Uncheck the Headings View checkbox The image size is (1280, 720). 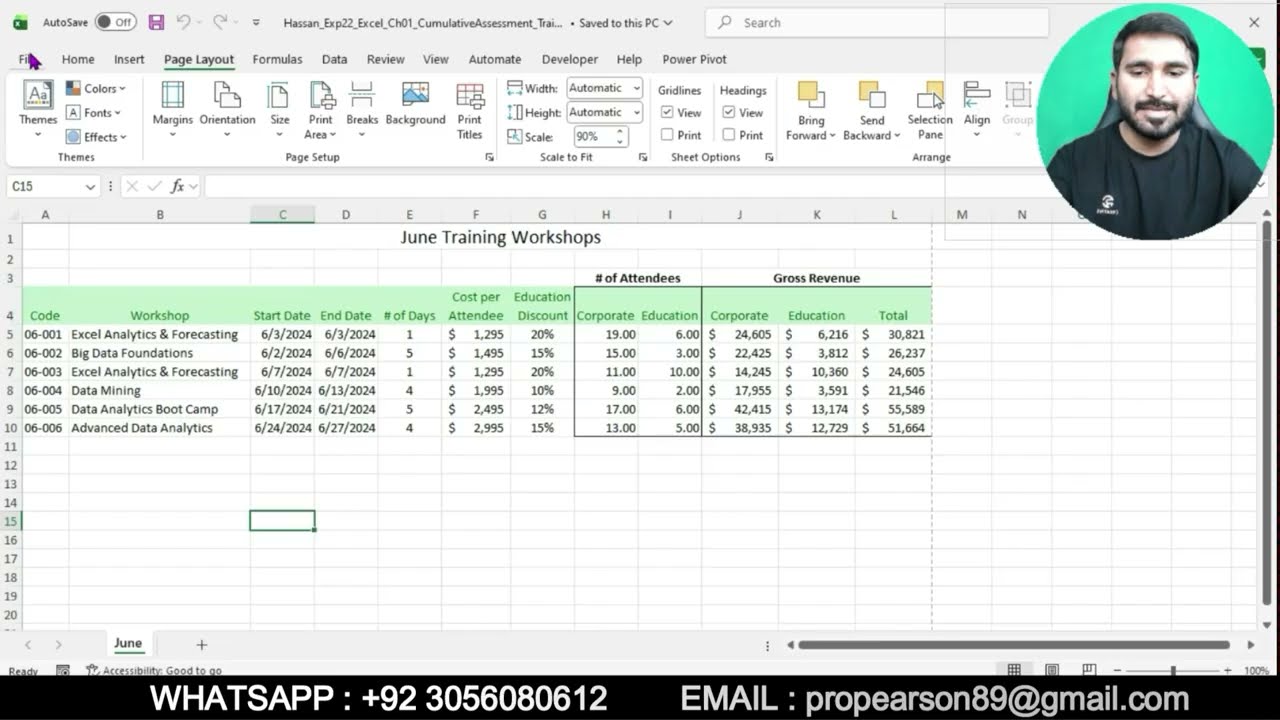729,112
